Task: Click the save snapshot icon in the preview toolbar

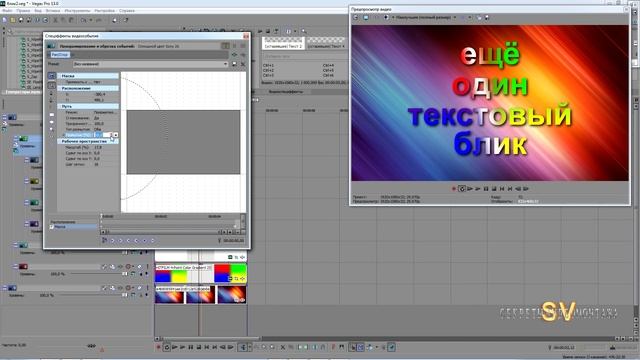Action: click(x=487, y=18)
